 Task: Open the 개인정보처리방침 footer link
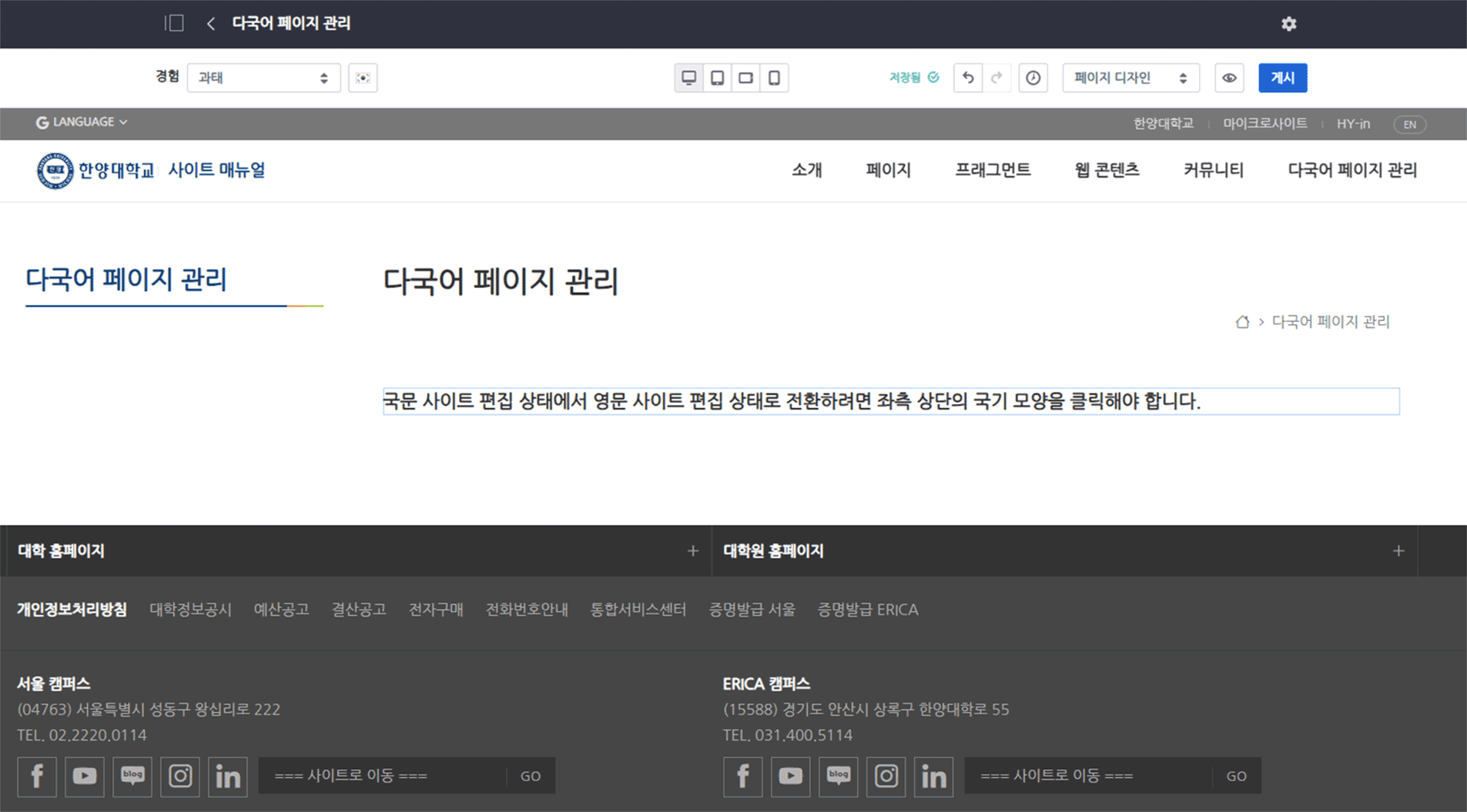tap(72, 610)
